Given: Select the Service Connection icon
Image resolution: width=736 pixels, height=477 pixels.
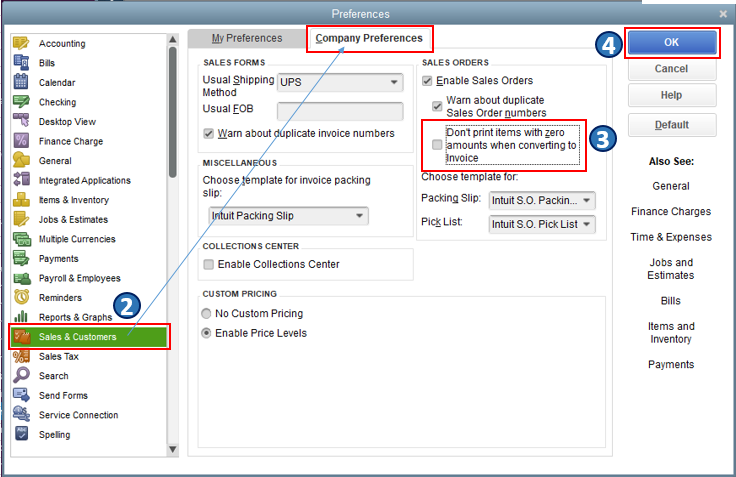Looking at the screenshot, I should click(x=21, y=415).
